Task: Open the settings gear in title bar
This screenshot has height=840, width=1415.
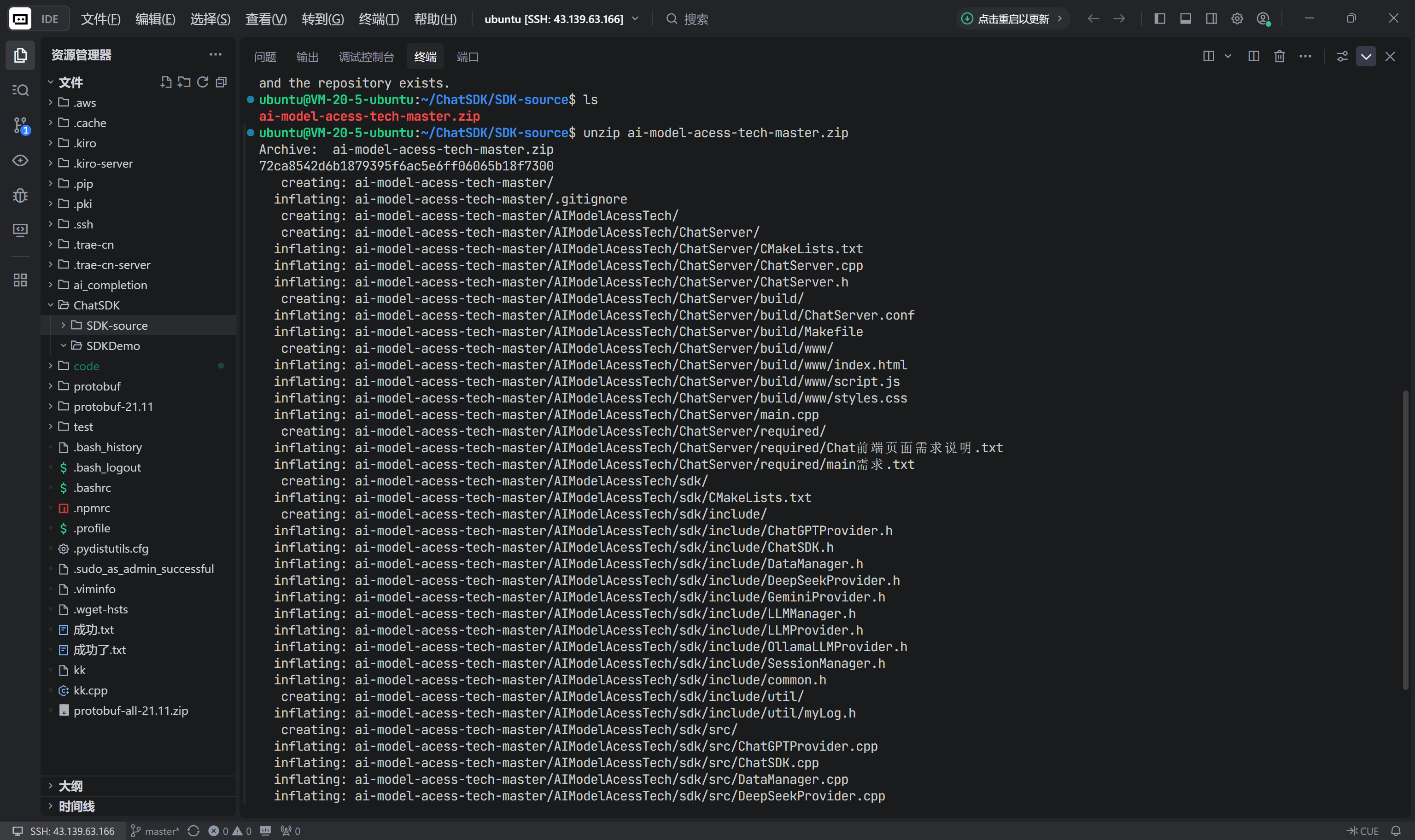Action: (x=1237, y=19)
